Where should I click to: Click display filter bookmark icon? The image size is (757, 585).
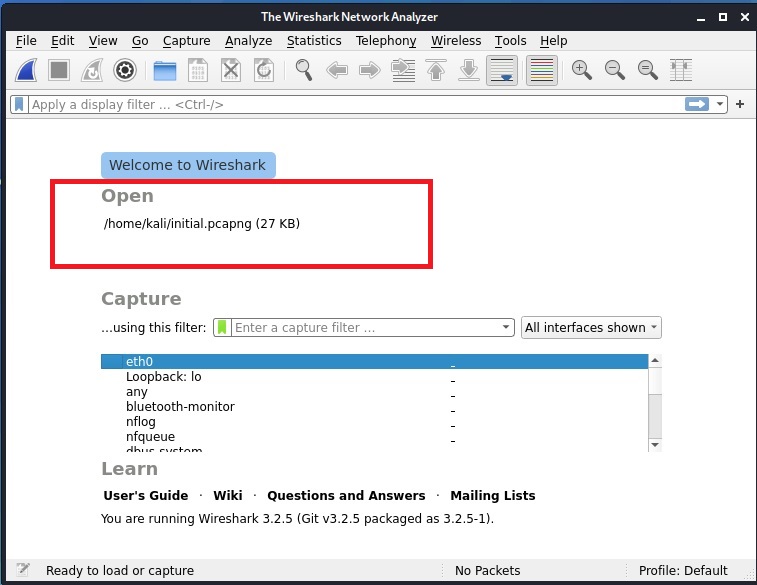(x=19, y=104)
